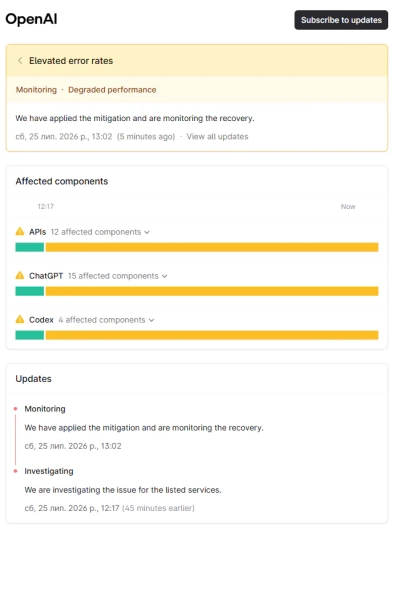The width and height of the screenshot is (415, 600).
Task: Click Subscribe to updates button
Action: [x=341, y=20]
